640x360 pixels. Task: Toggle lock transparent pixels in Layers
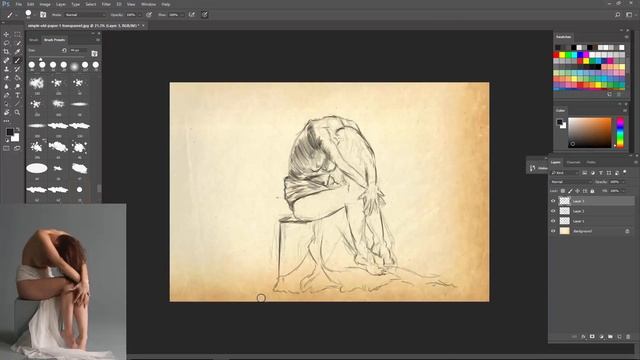coord(563,191)
